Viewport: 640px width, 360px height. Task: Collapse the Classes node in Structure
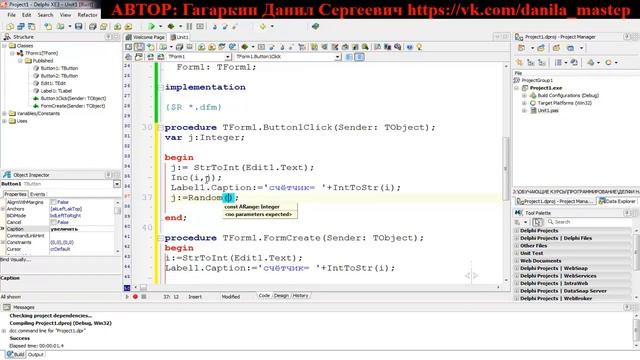4,46
